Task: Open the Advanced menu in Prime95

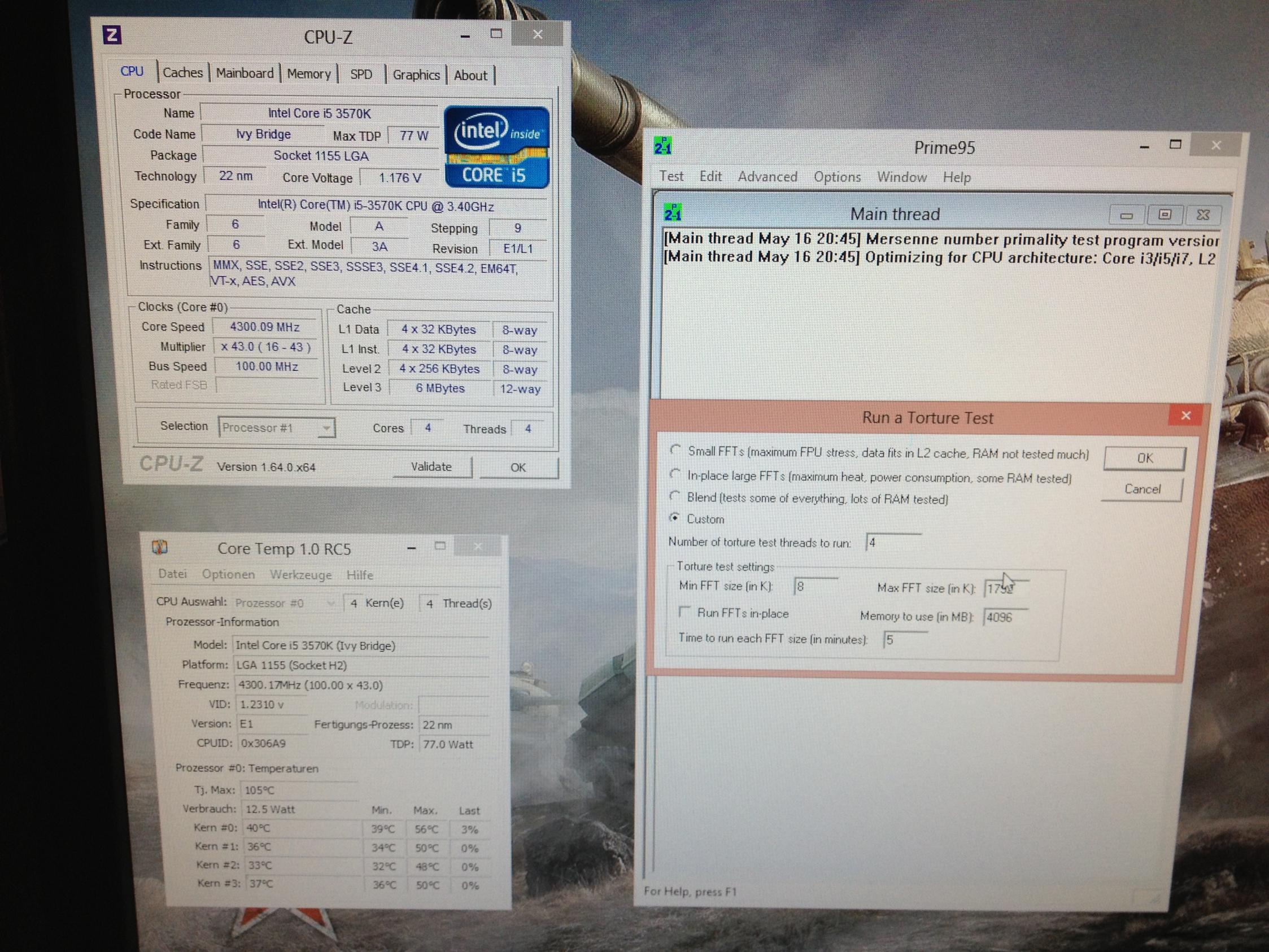Action: 767,177
